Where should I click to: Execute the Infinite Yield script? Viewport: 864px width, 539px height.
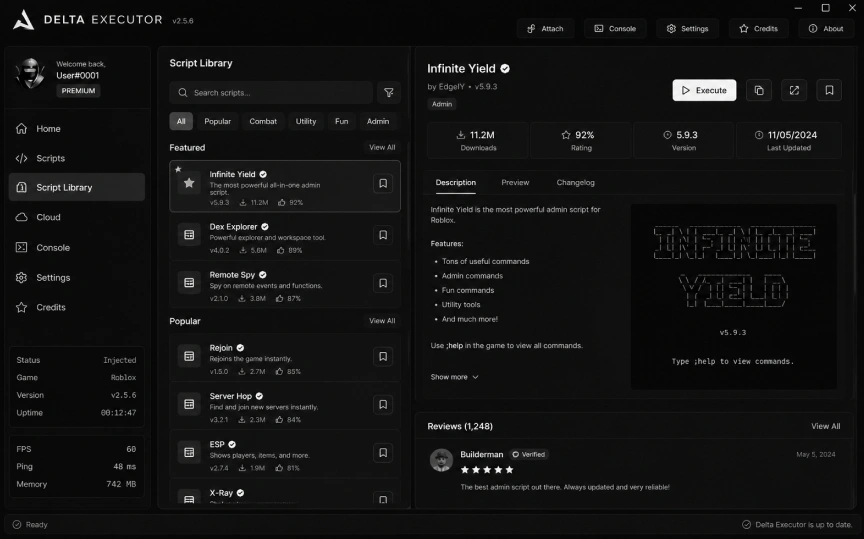click(704, 90)
